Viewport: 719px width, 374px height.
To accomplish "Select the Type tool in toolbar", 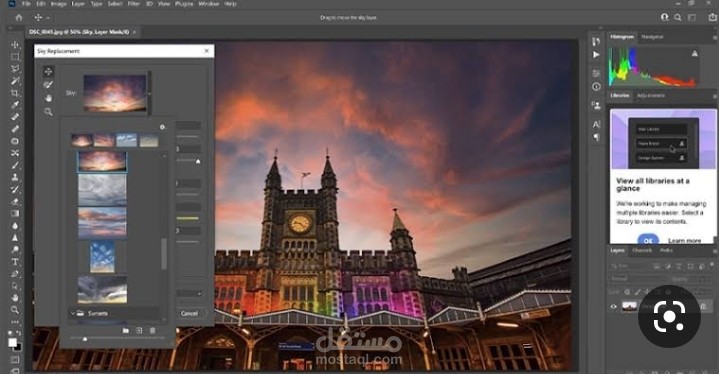I will coord(15,262).
